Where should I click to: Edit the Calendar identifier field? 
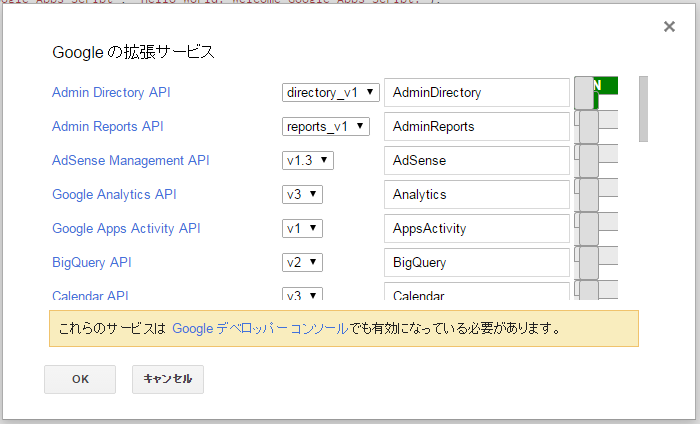click(477, 291)
